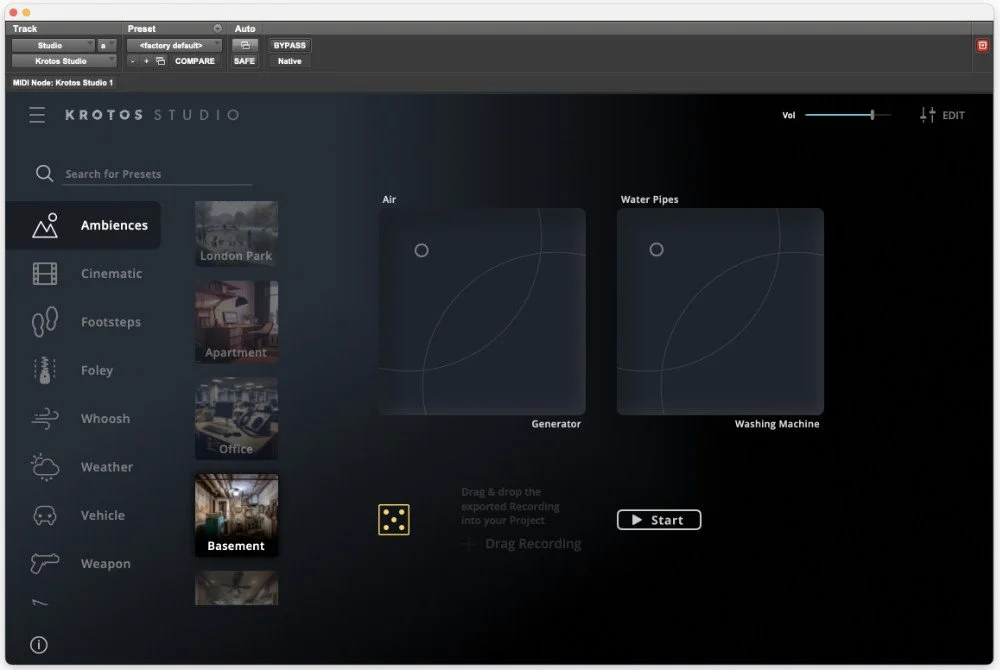Click the Air label above the pad

tap(389, 200)
